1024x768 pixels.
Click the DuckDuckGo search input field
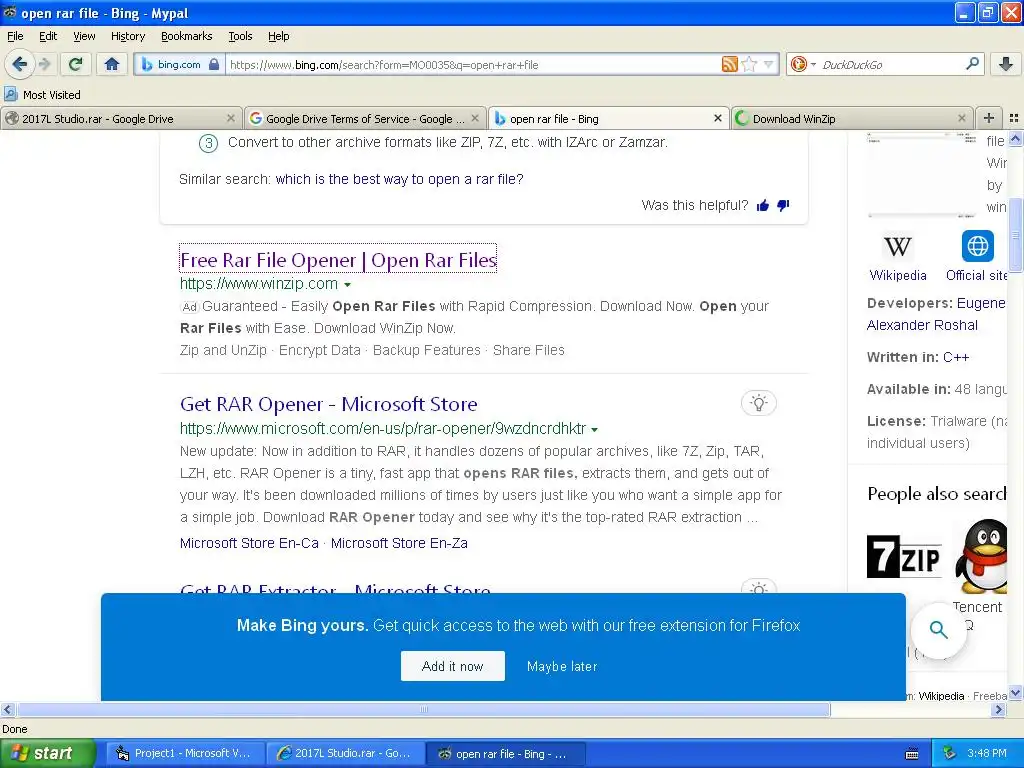click(890, 64)
